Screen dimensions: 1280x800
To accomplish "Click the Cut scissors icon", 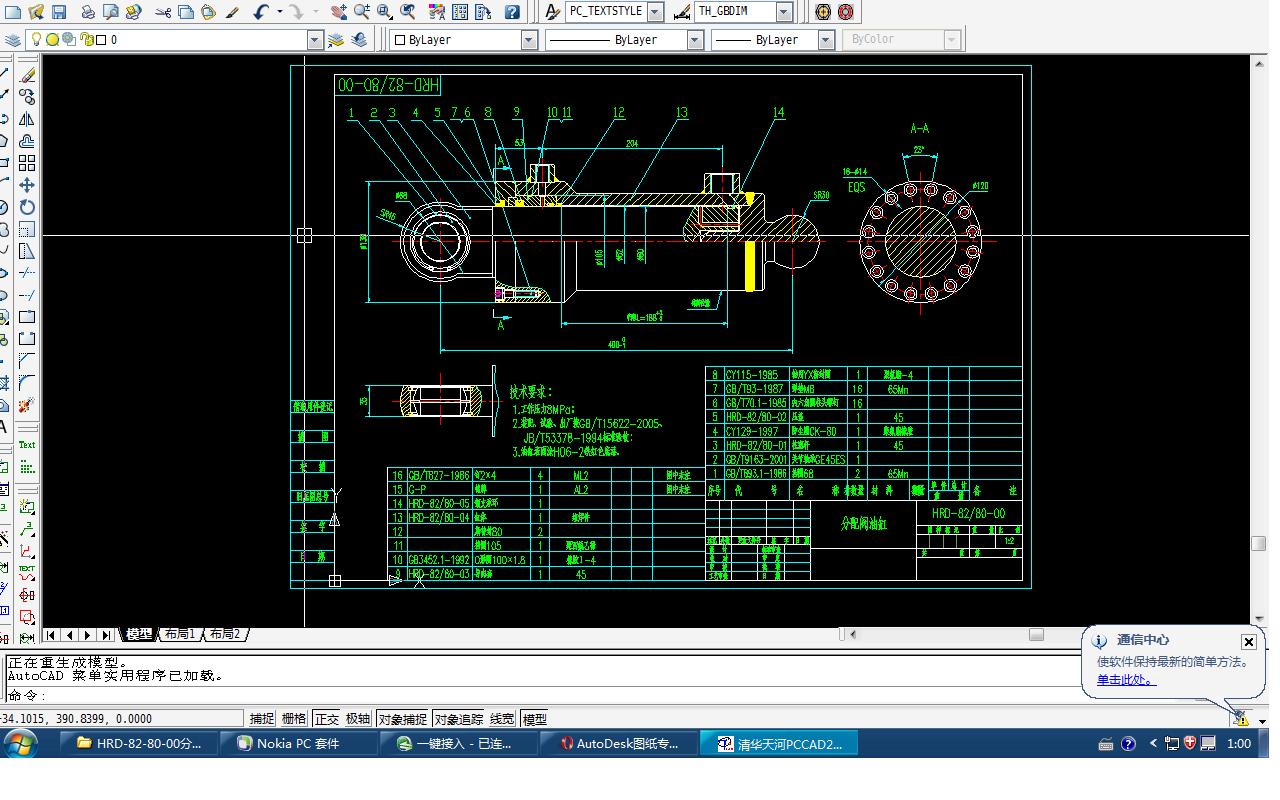I will coord(163,12).
